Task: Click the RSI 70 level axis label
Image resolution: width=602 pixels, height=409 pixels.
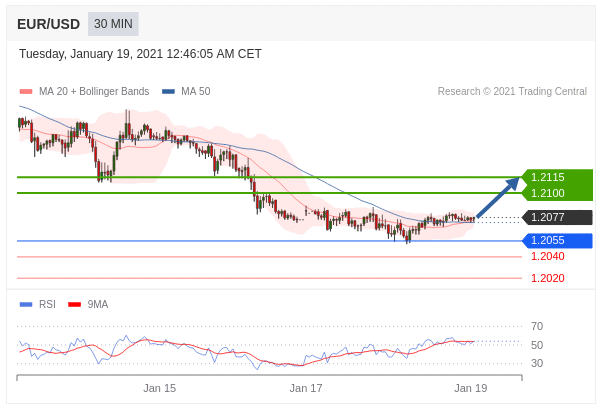Action: [537, 326]
